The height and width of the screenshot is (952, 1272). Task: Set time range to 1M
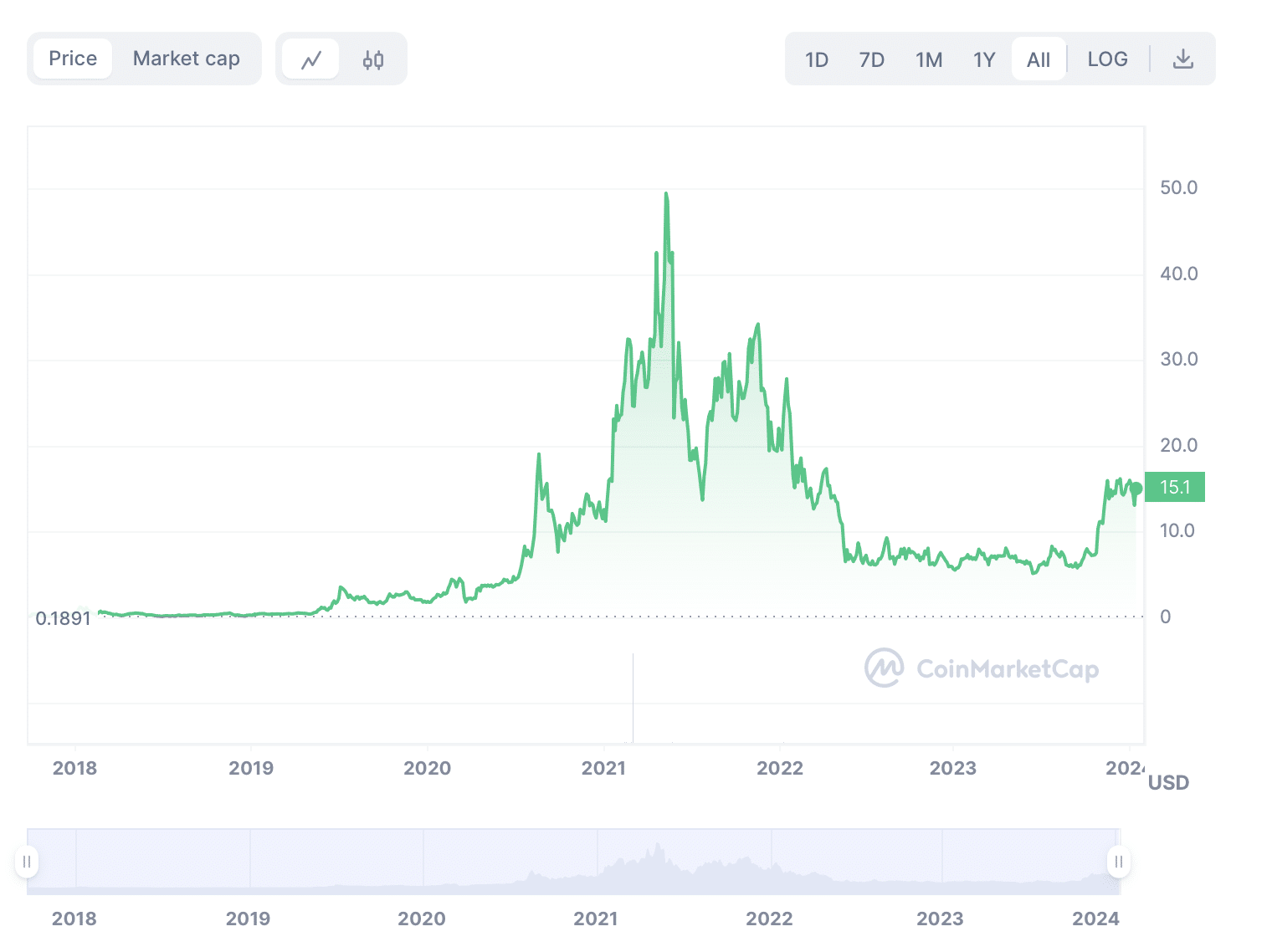tap(929, 59)
